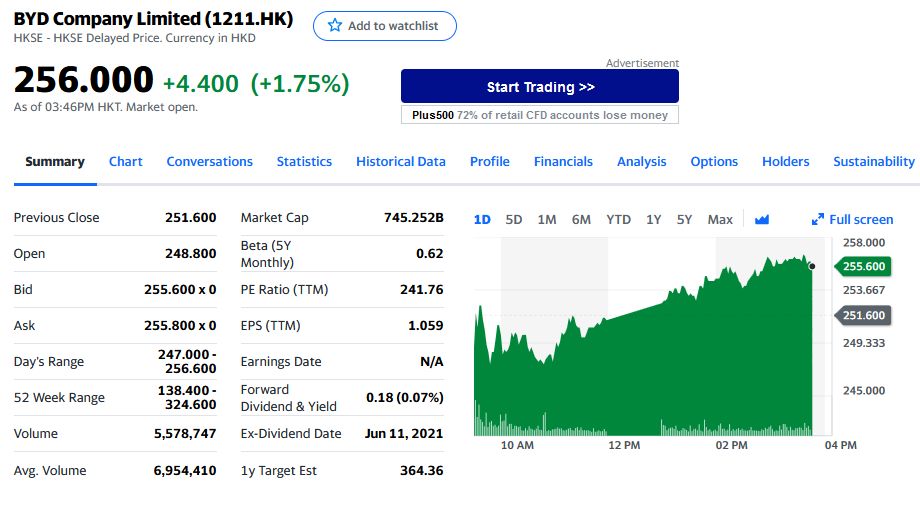Choose the YTD chart range
The height and width of the screenshot is (508, 920).
[x=618, y=219]
